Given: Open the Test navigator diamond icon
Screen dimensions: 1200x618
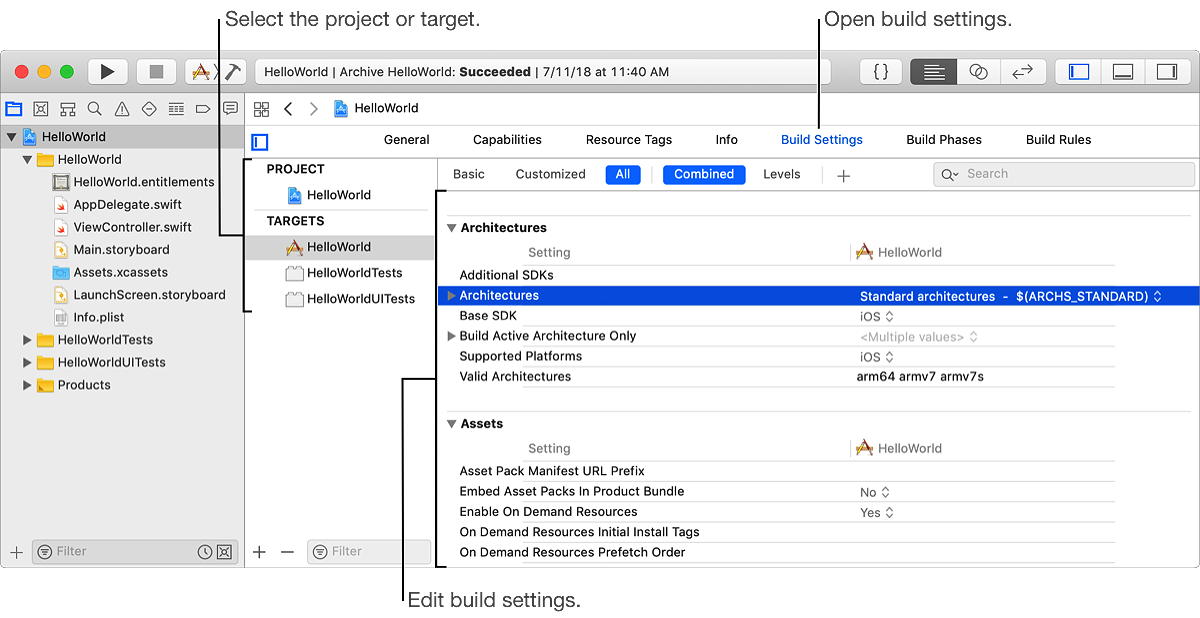Looking at the screenshot, I should click(149, 109).
